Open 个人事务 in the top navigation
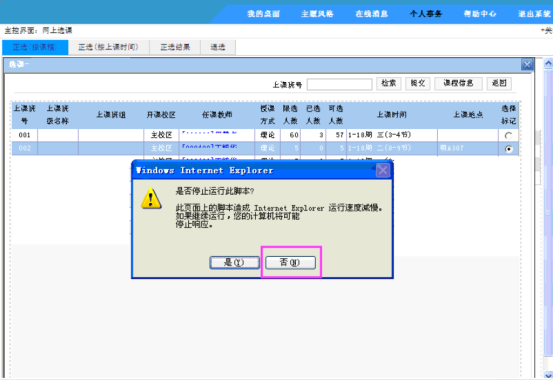Viewport: 554px width, 381px height. click(x=426, y=14)
